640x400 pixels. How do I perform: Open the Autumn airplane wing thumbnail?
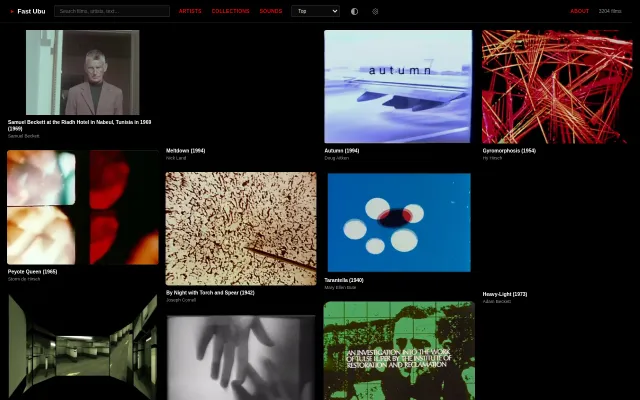coord(398,87)
